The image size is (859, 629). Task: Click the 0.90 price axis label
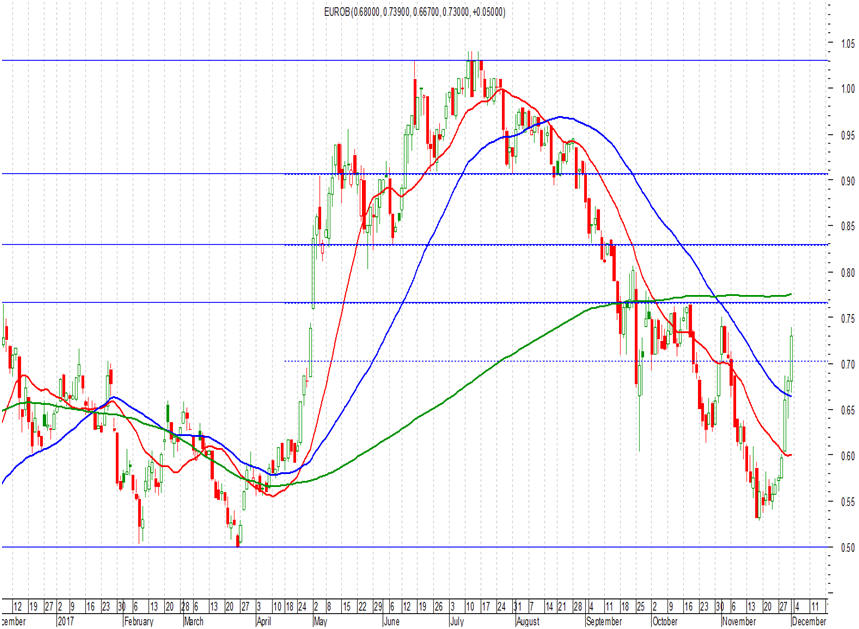coord(847,181)
